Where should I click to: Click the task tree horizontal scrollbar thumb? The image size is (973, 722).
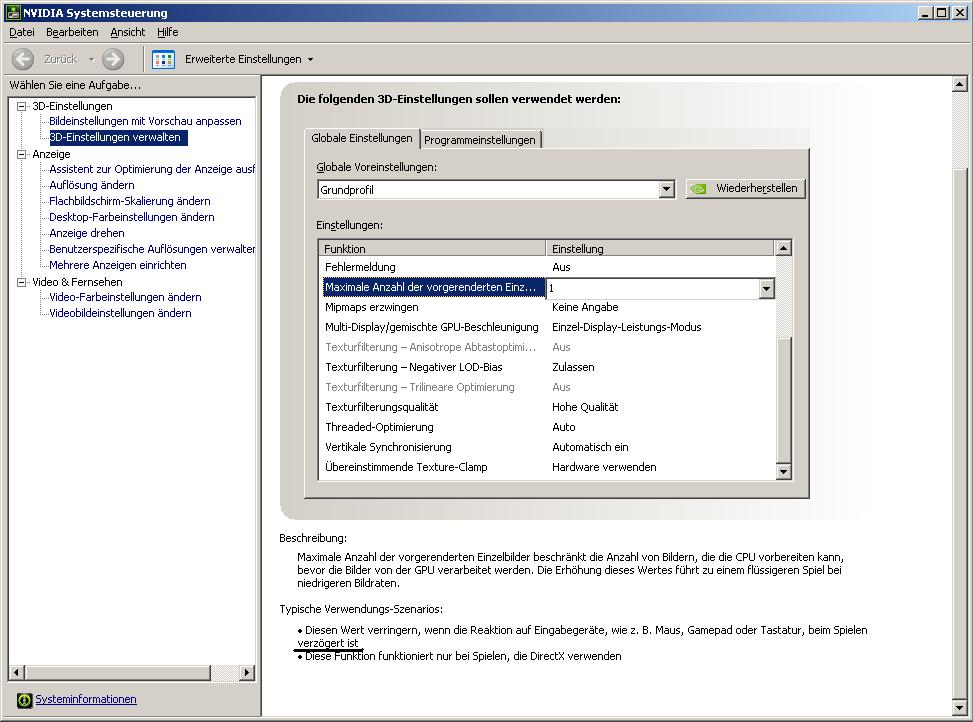117,672
